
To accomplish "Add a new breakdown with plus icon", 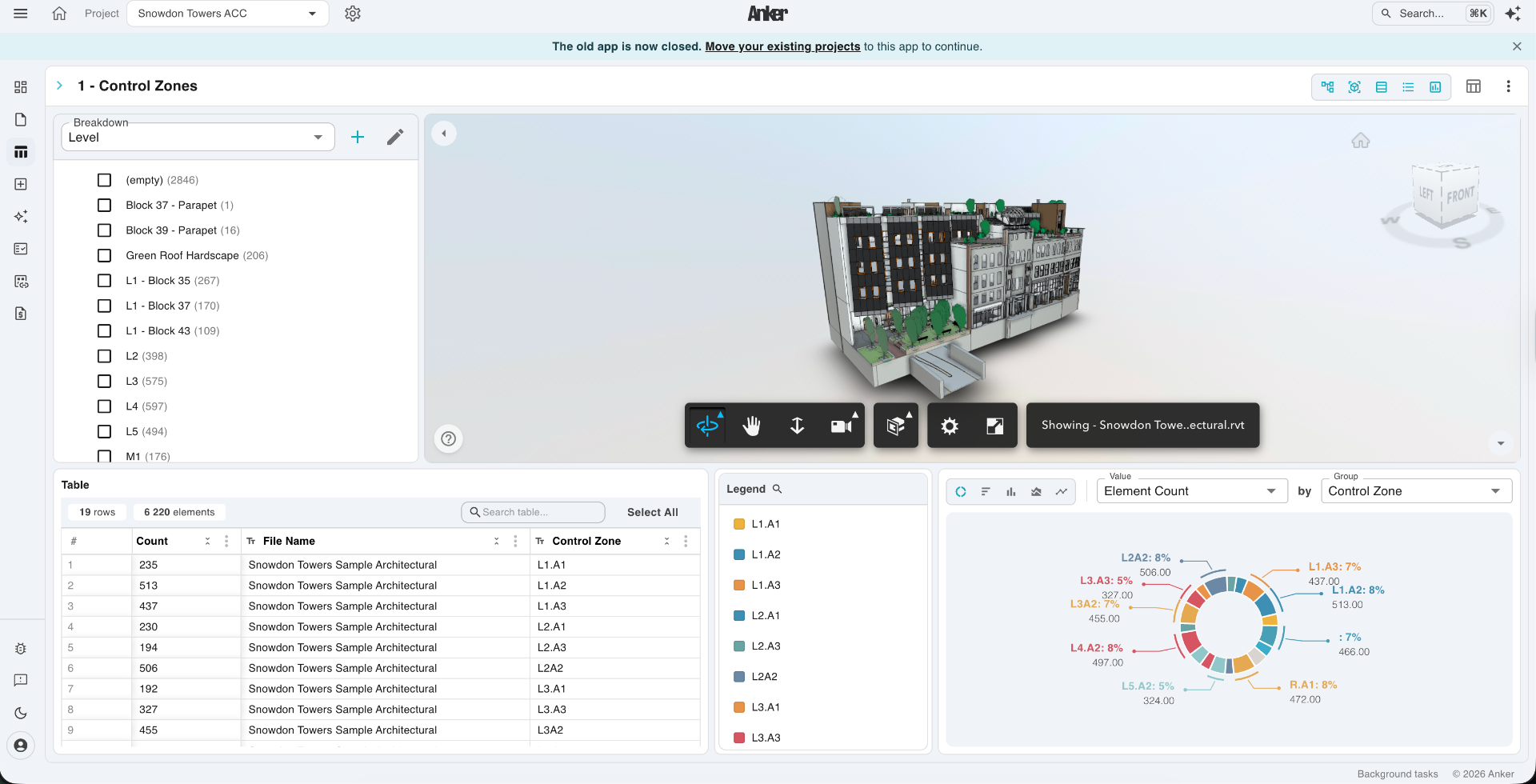I will click(358, 137).
